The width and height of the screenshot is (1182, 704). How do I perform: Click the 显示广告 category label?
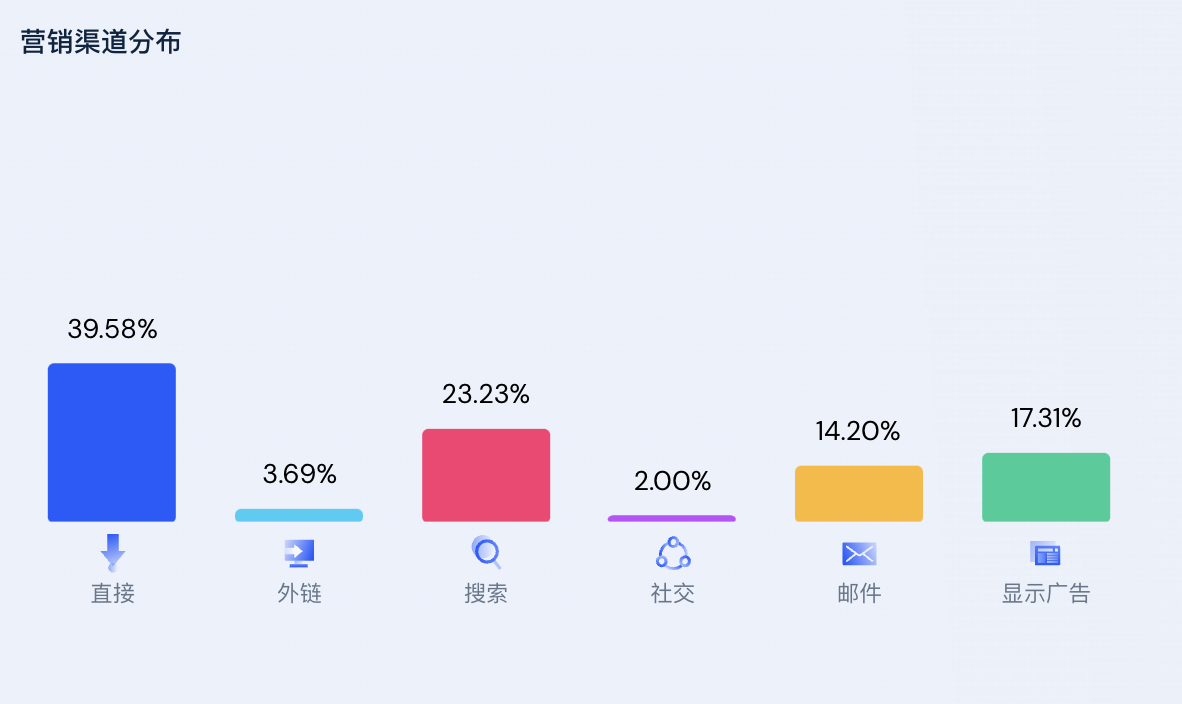[1046, 593]
